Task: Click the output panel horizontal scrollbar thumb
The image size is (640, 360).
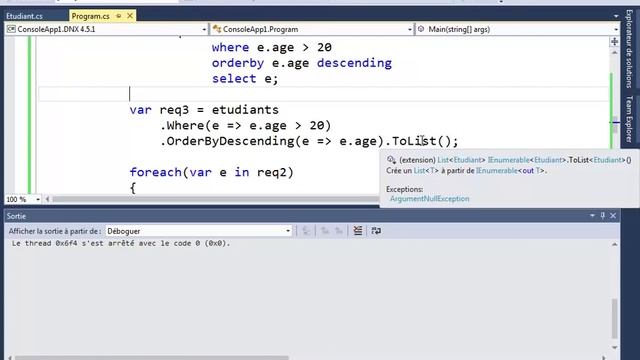Action: pyautogui.click(x=152, y=358)
